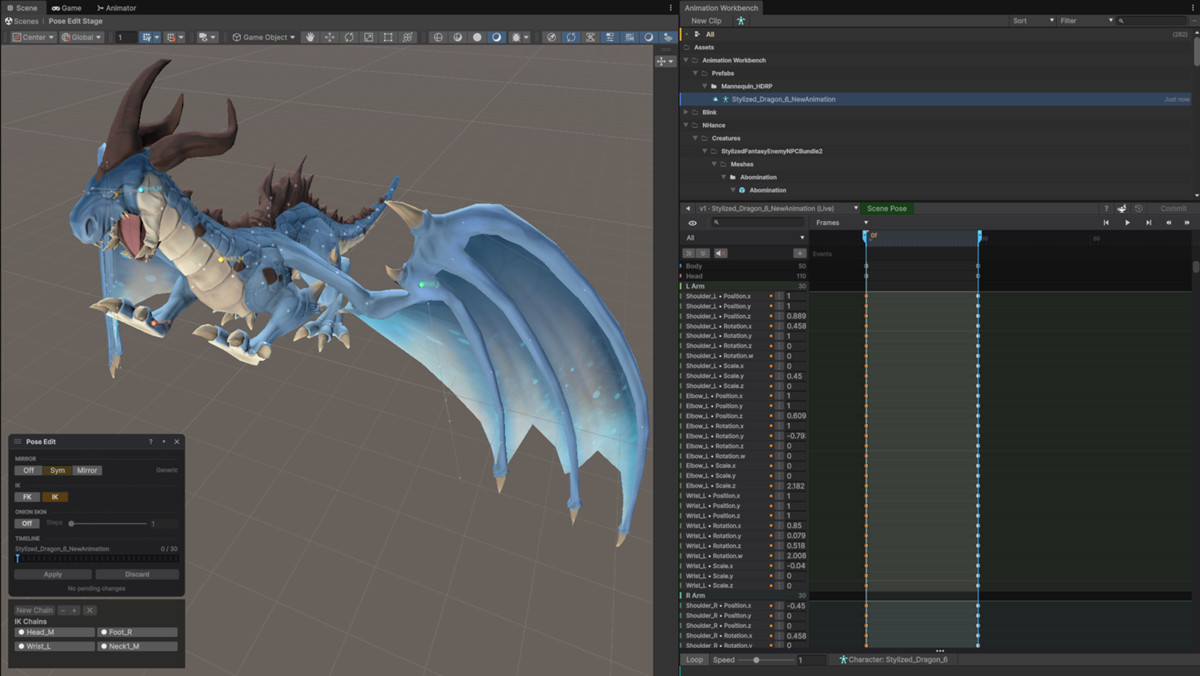1200x676 pixels.
Task: Collapse the NHance folder
Action: [x=686, y=125]
